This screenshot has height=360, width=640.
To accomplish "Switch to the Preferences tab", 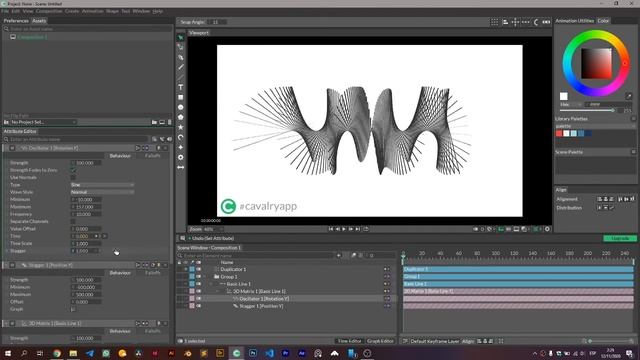I will pos(16,21).
